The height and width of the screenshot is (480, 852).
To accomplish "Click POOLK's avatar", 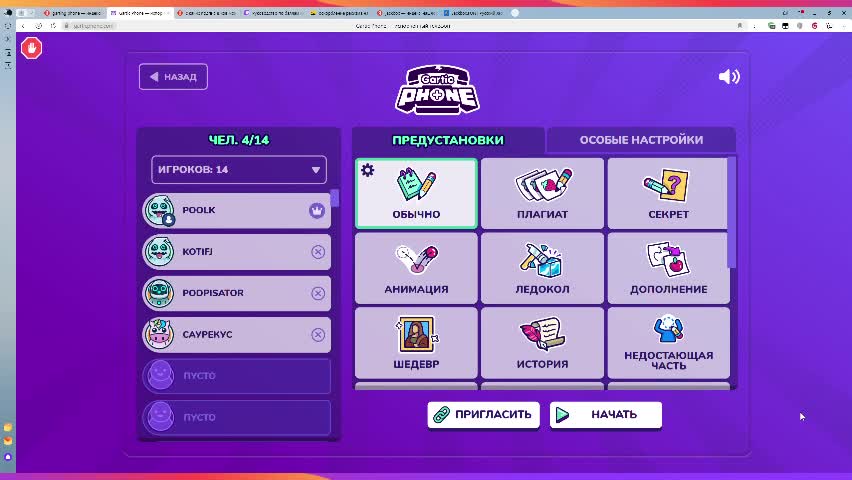I will click(159, 210).
